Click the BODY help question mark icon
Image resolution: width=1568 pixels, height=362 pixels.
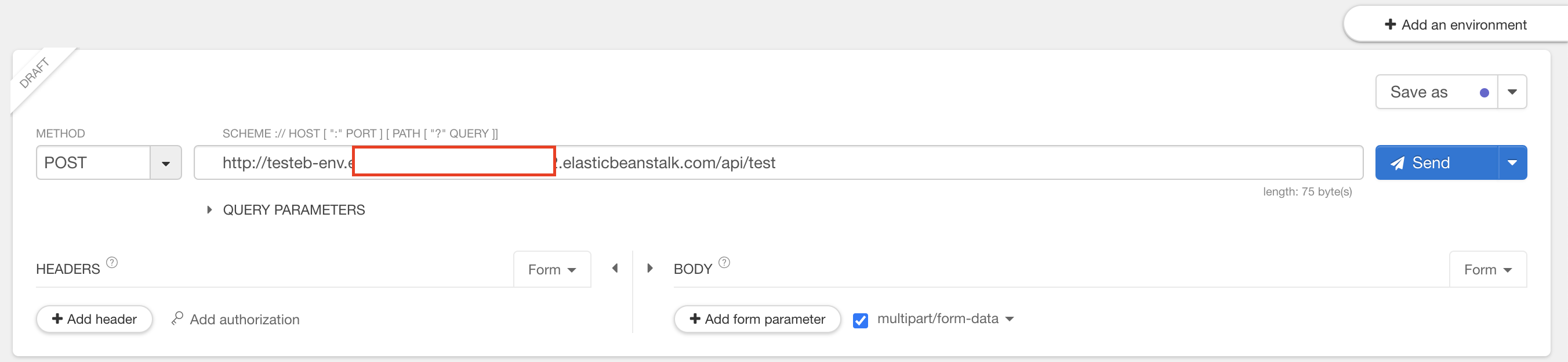[x=724, y=263]
